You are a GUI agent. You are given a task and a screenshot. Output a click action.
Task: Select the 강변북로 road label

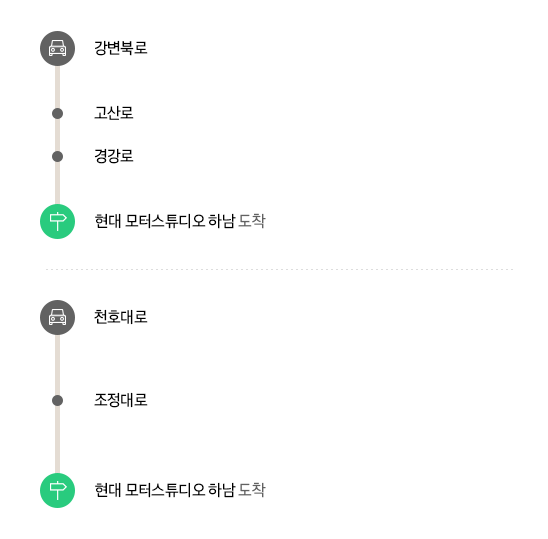(121, 48)
